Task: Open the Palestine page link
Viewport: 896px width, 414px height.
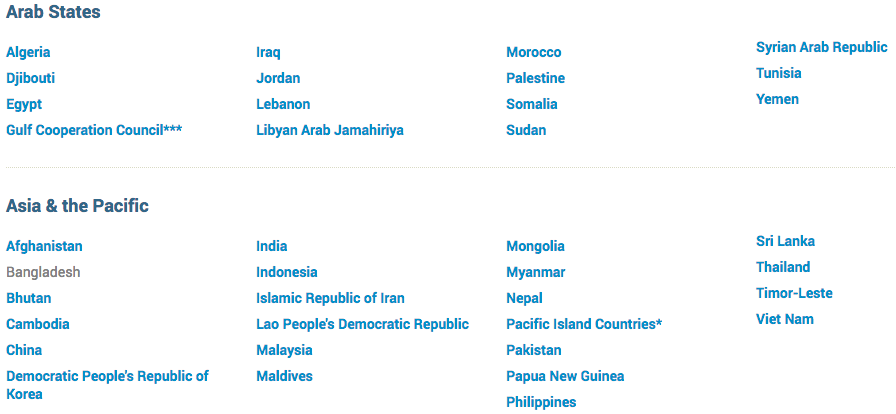Action: 535,78
